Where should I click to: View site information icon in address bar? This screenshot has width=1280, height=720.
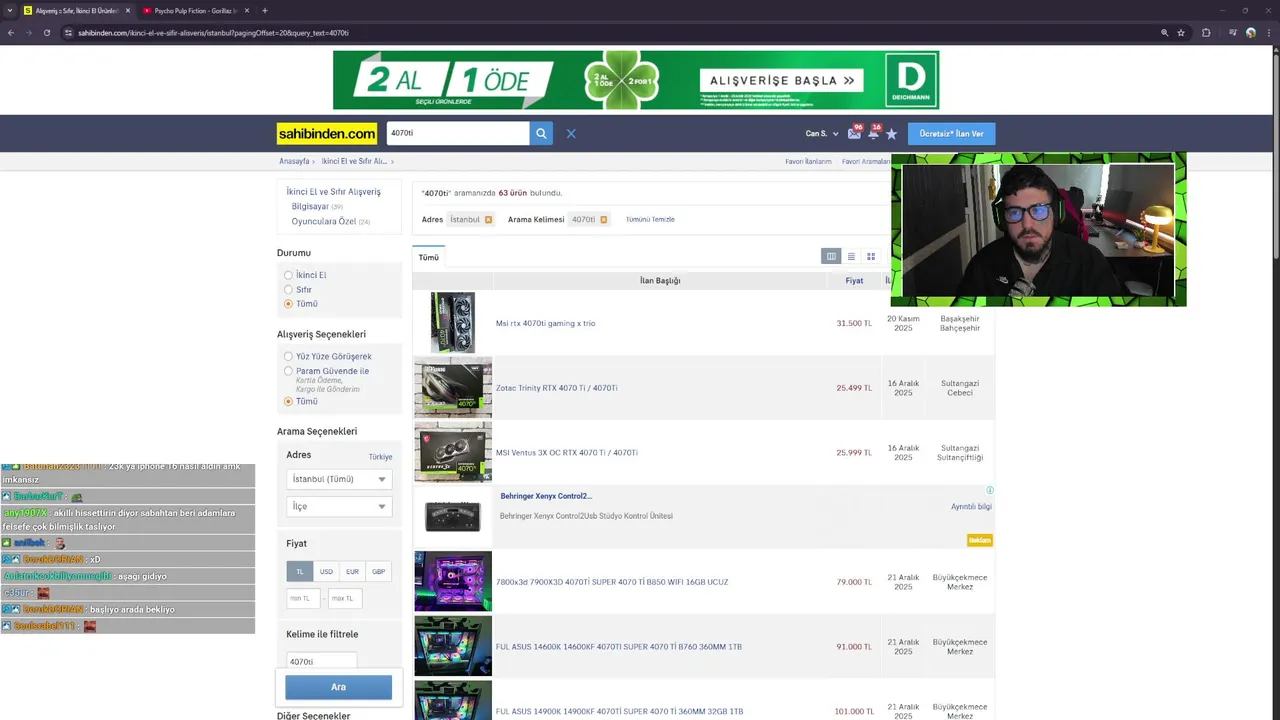pos(68,33)
